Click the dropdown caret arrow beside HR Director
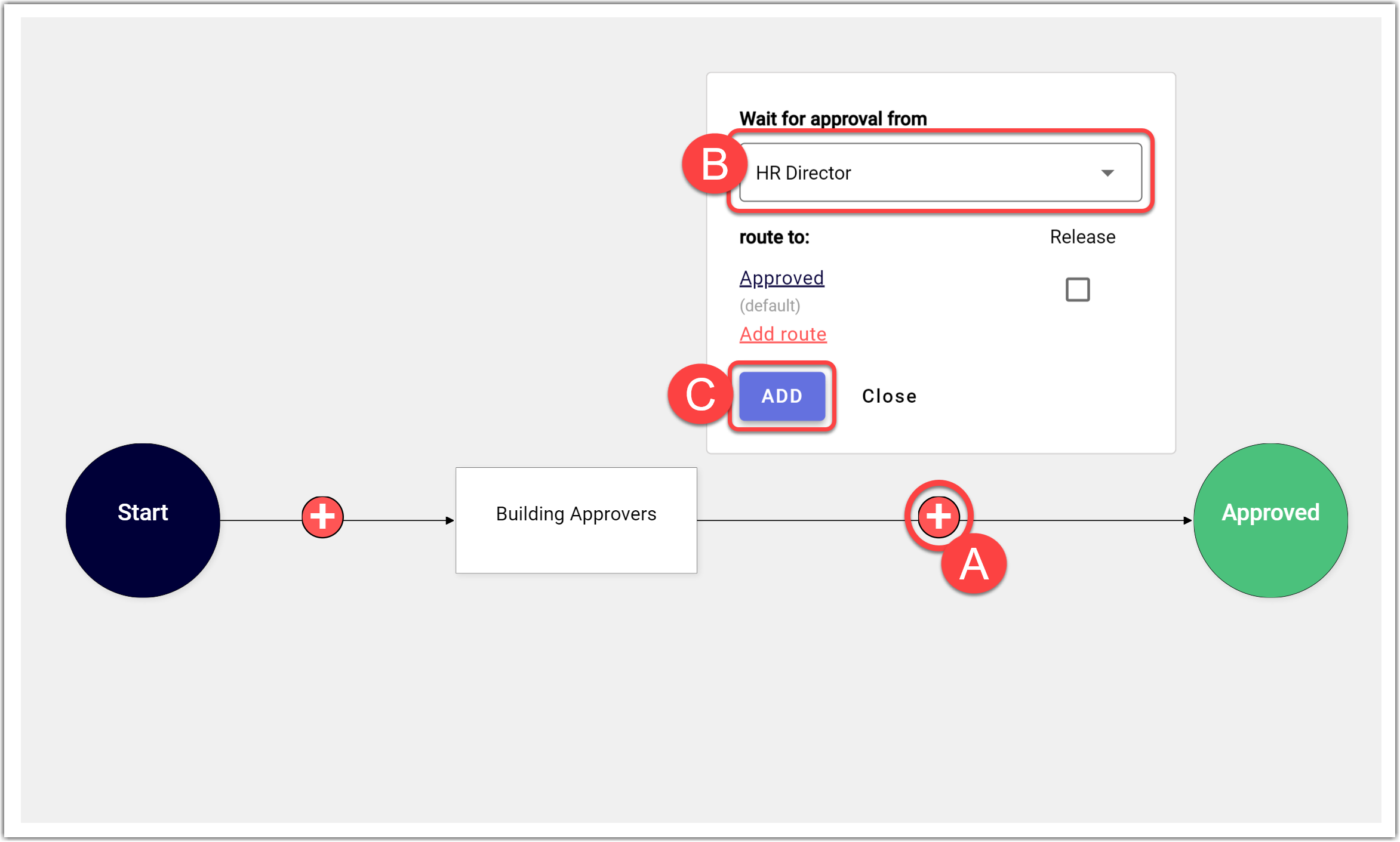The height and width of the screenshot is (842, 1400). pos(1107,173)
